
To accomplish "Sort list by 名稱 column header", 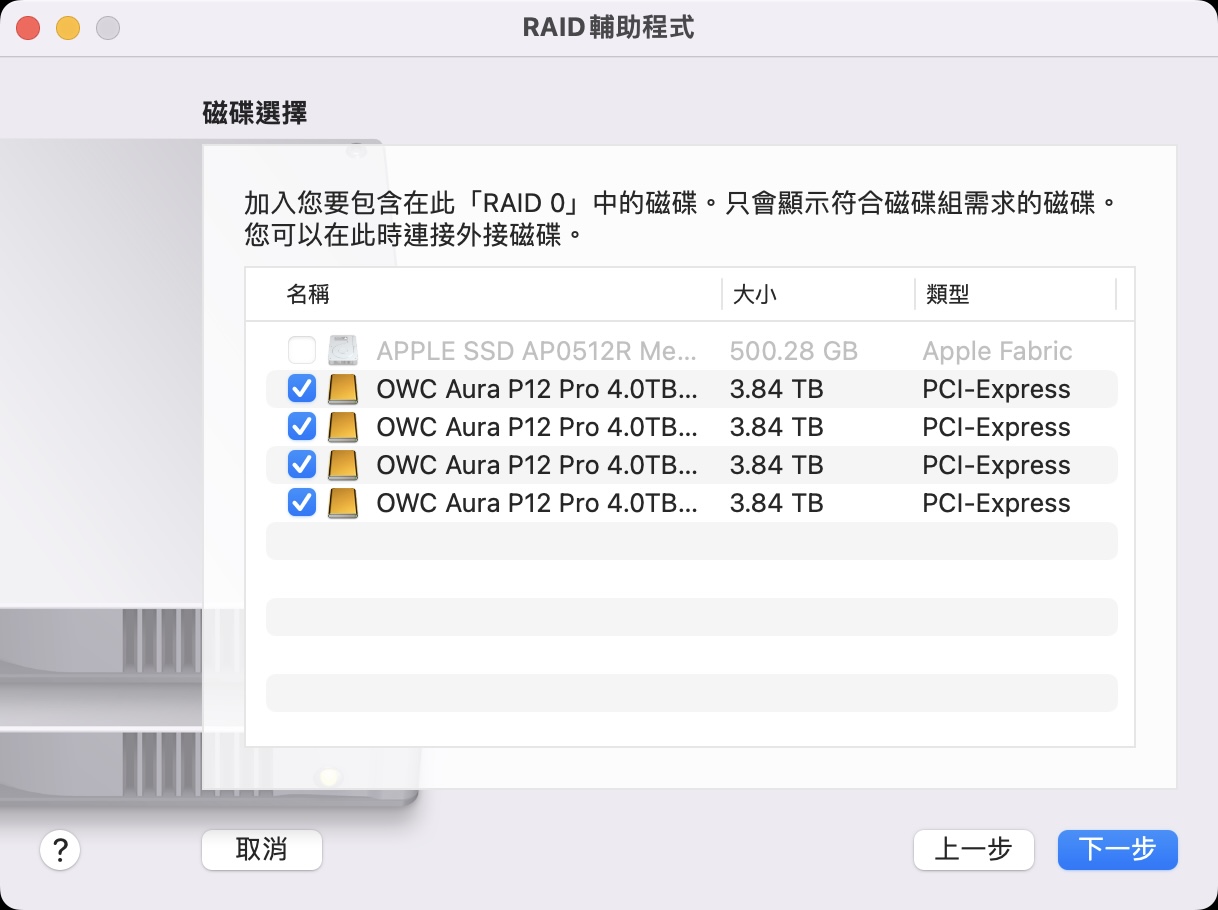I will (308, 294).
